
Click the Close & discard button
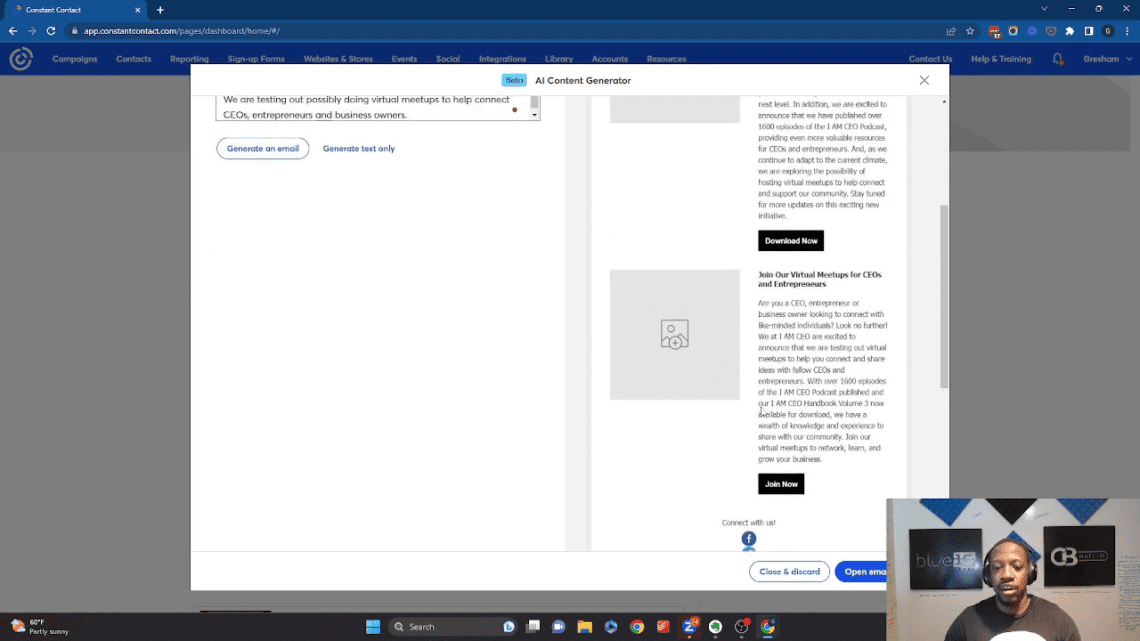coord(789,571)
